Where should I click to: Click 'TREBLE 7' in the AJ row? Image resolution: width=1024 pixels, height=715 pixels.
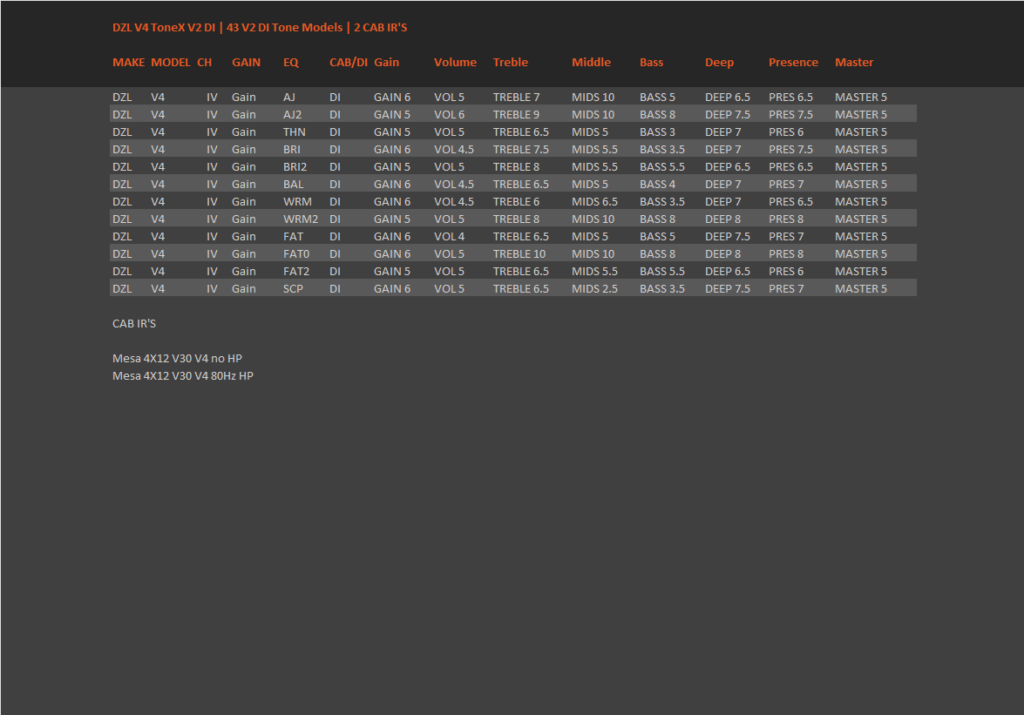coord(516,97)
